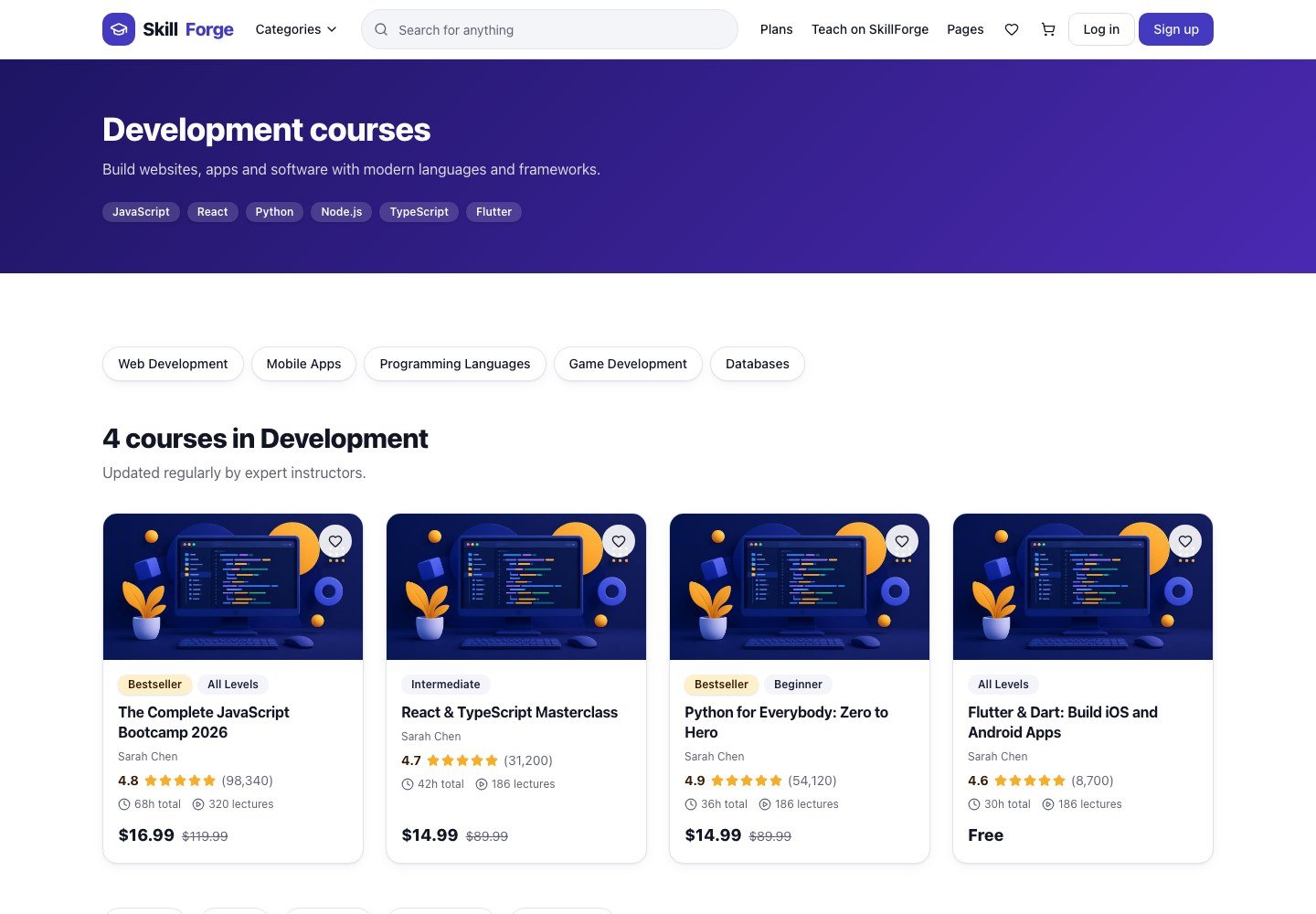This screenshot has width=1316, height=914.
Task: Click the search magnifier icon
Action: (381, 29)
